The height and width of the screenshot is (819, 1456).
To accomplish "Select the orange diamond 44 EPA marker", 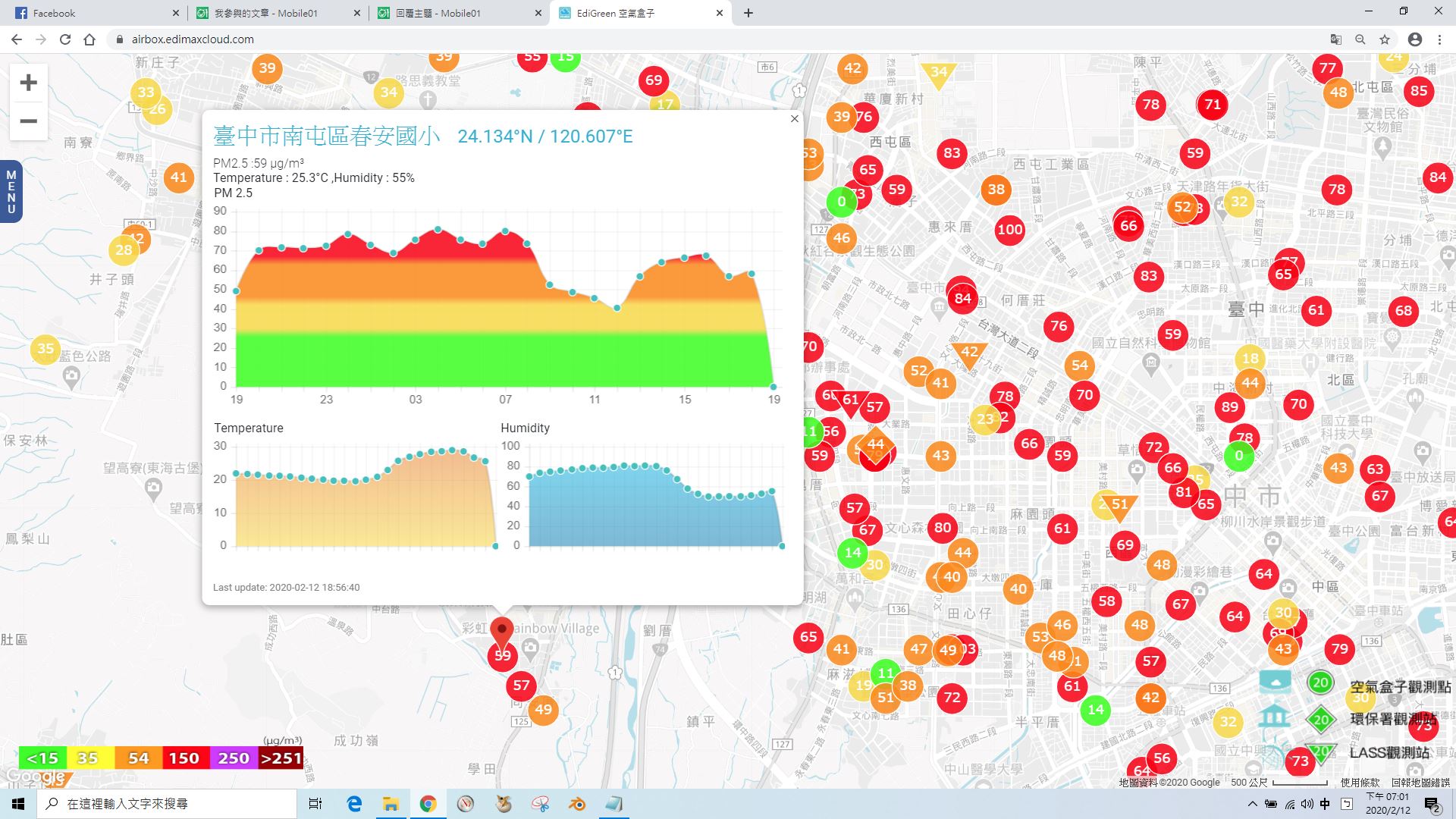I will tap(875, 444).
